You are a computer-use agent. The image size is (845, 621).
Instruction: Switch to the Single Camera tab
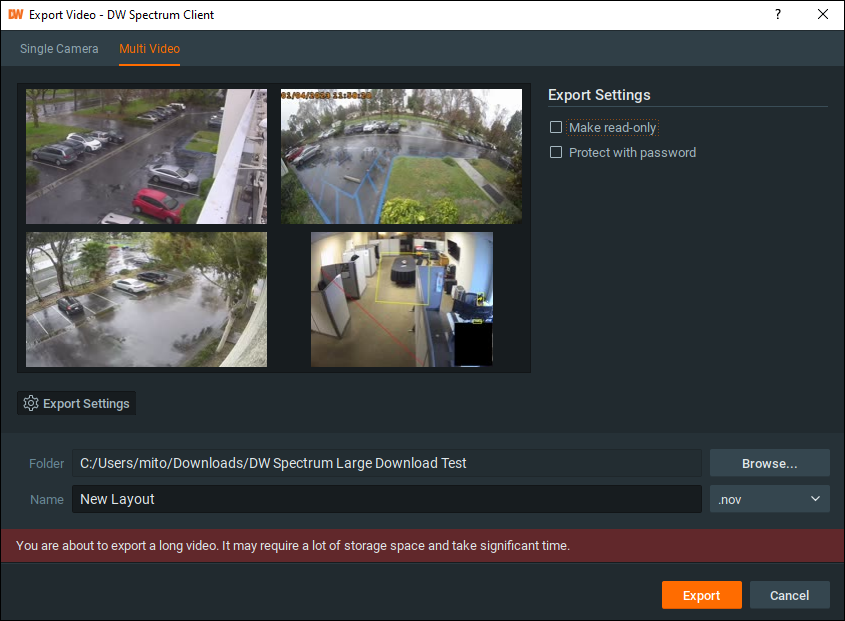pos(59,49)
